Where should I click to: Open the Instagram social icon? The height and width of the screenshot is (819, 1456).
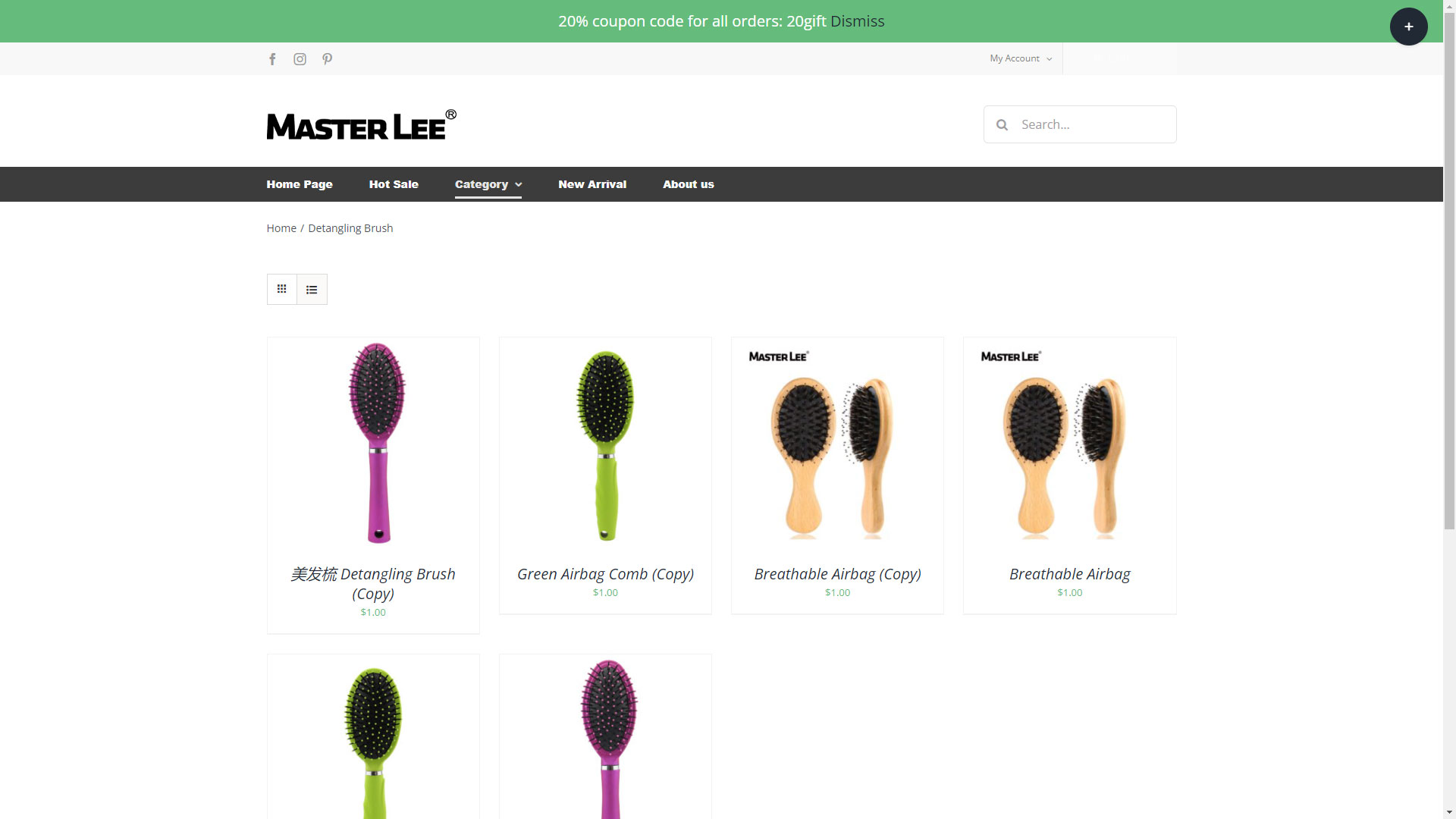(300, 59)
